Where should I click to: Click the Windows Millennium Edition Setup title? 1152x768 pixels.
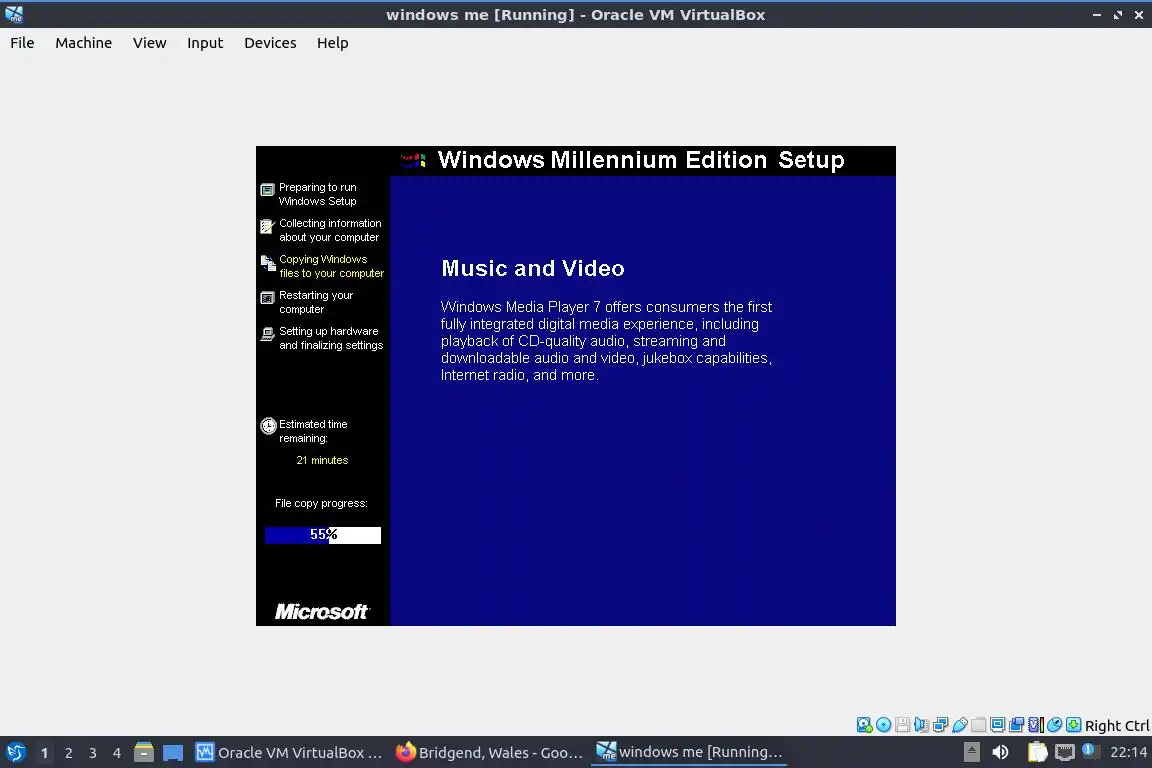(x=641, y=160)
